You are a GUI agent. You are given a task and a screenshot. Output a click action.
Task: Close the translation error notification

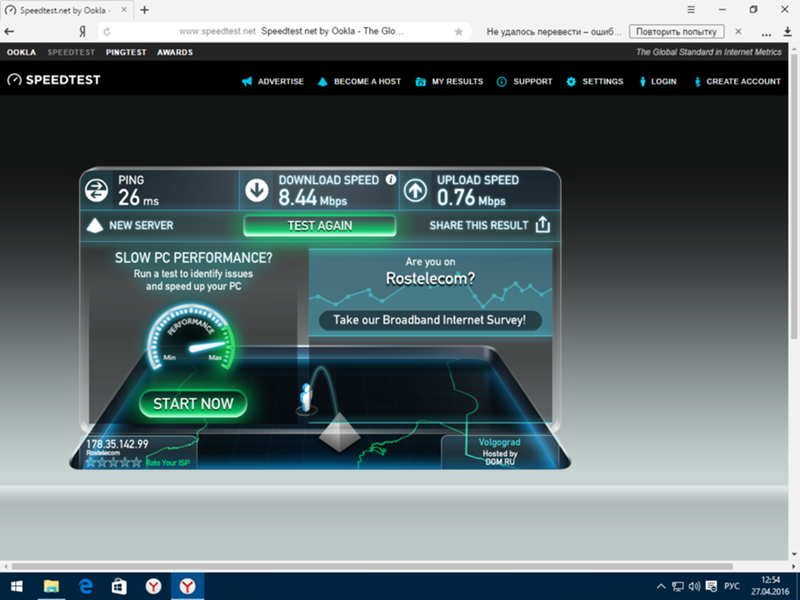pos(738,32)
